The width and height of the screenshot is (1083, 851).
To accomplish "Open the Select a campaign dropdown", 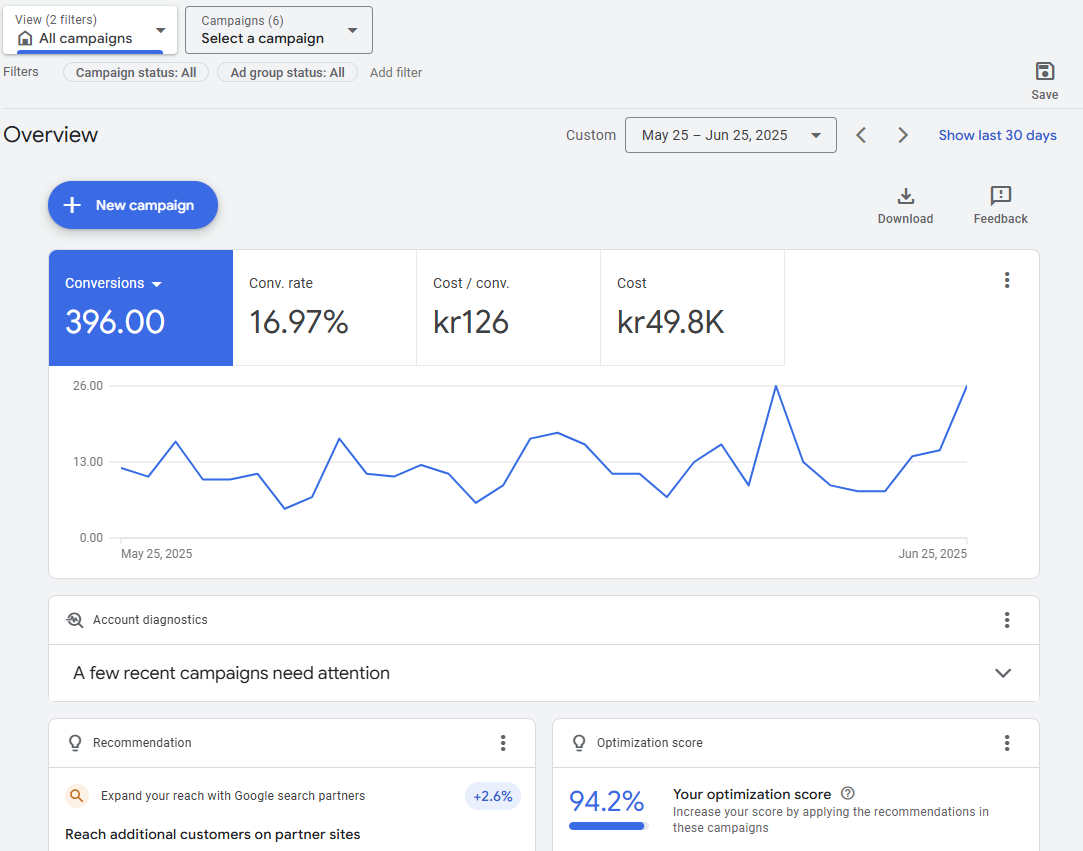I will point(279,30).
